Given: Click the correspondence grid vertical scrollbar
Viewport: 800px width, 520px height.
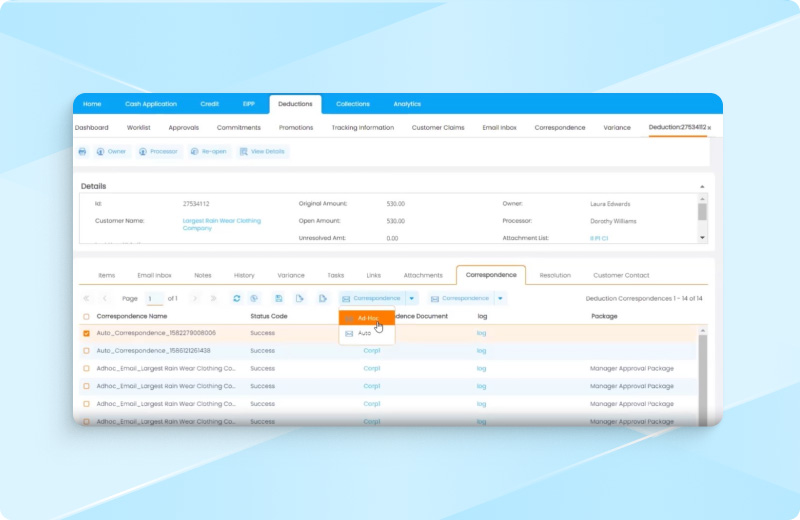Looking at the screenshot, I should (x=703, y=380).
